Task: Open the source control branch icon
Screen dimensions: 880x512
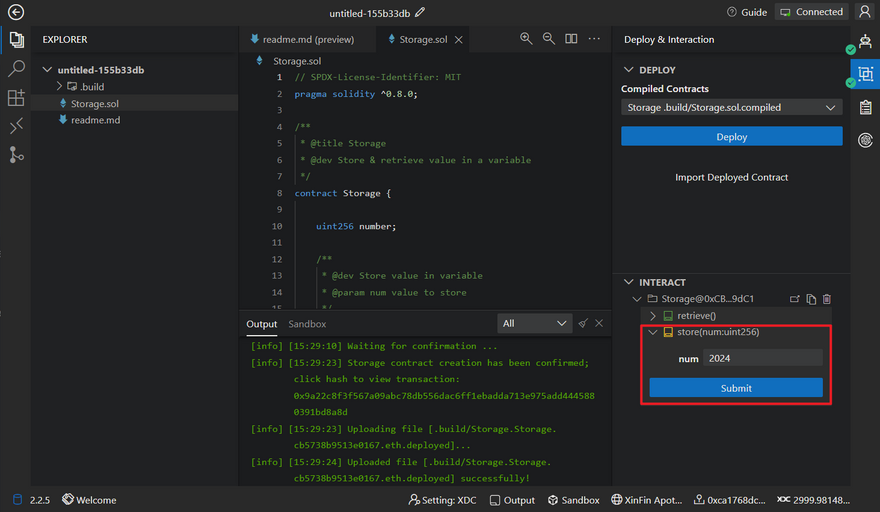Action: pyautogui.click(x=16, y=154)
